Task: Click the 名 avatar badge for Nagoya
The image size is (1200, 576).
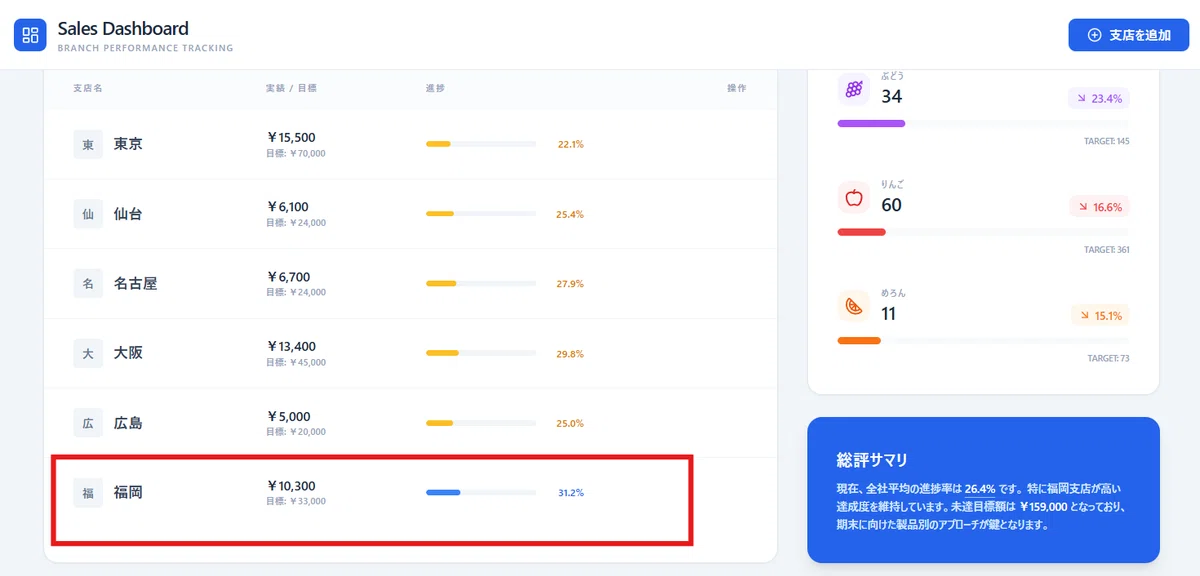Action: [x=88, y=283]
